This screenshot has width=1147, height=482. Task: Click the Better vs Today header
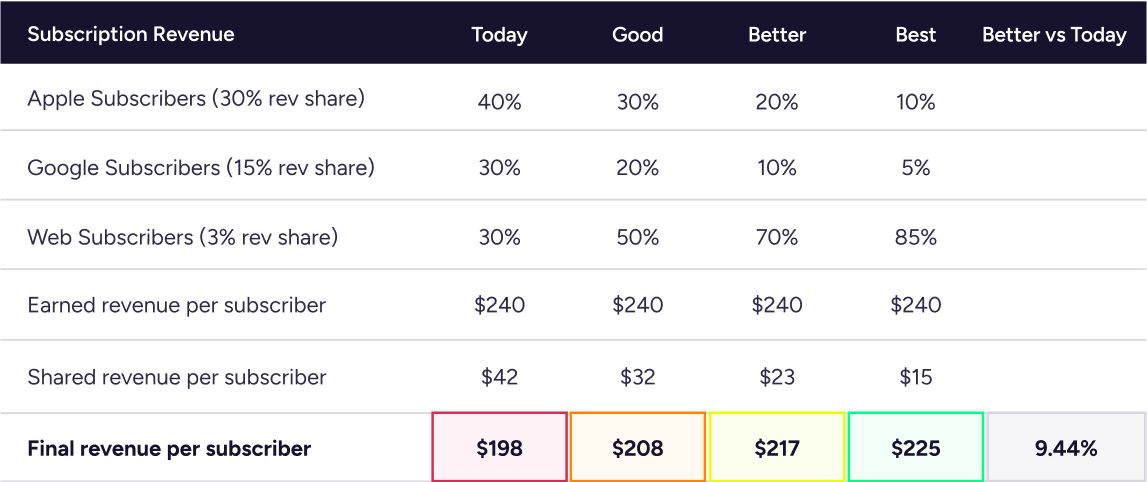(x=1054, y=35)
